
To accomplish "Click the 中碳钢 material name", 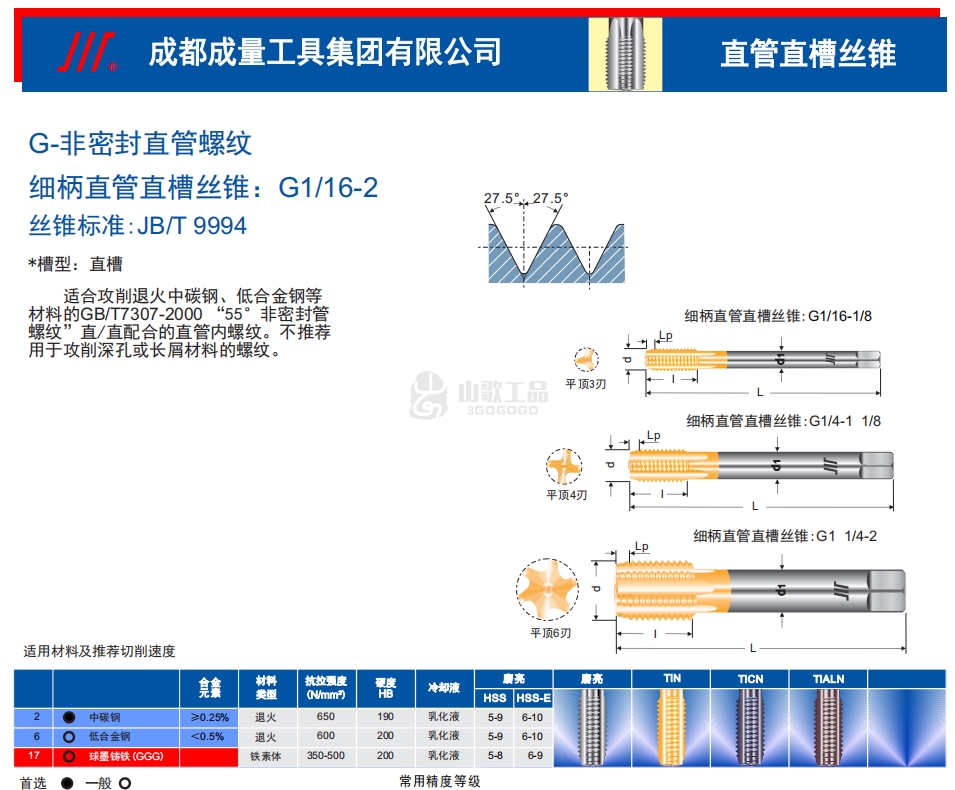I will point(104,718).
